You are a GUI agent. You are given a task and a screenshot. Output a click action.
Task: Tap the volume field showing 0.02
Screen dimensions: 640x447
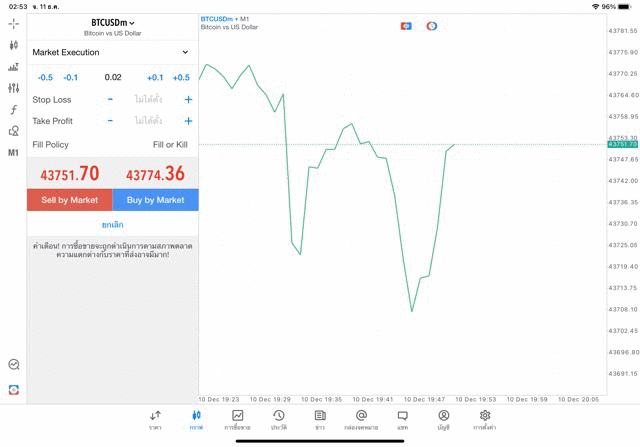click(x=112, y=77)
